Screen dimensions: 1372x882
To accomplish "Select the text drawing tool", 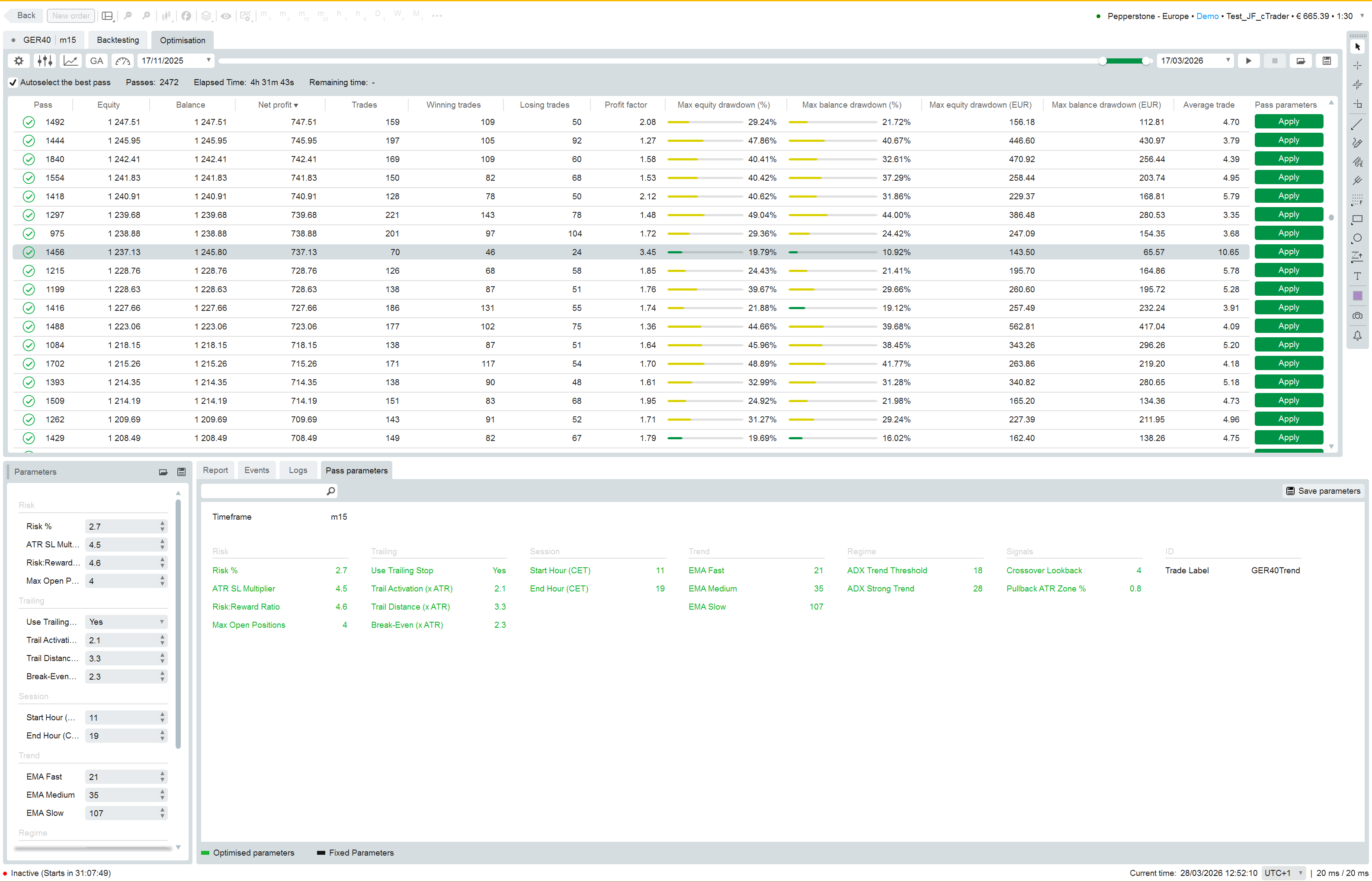I will point(1357,277).
